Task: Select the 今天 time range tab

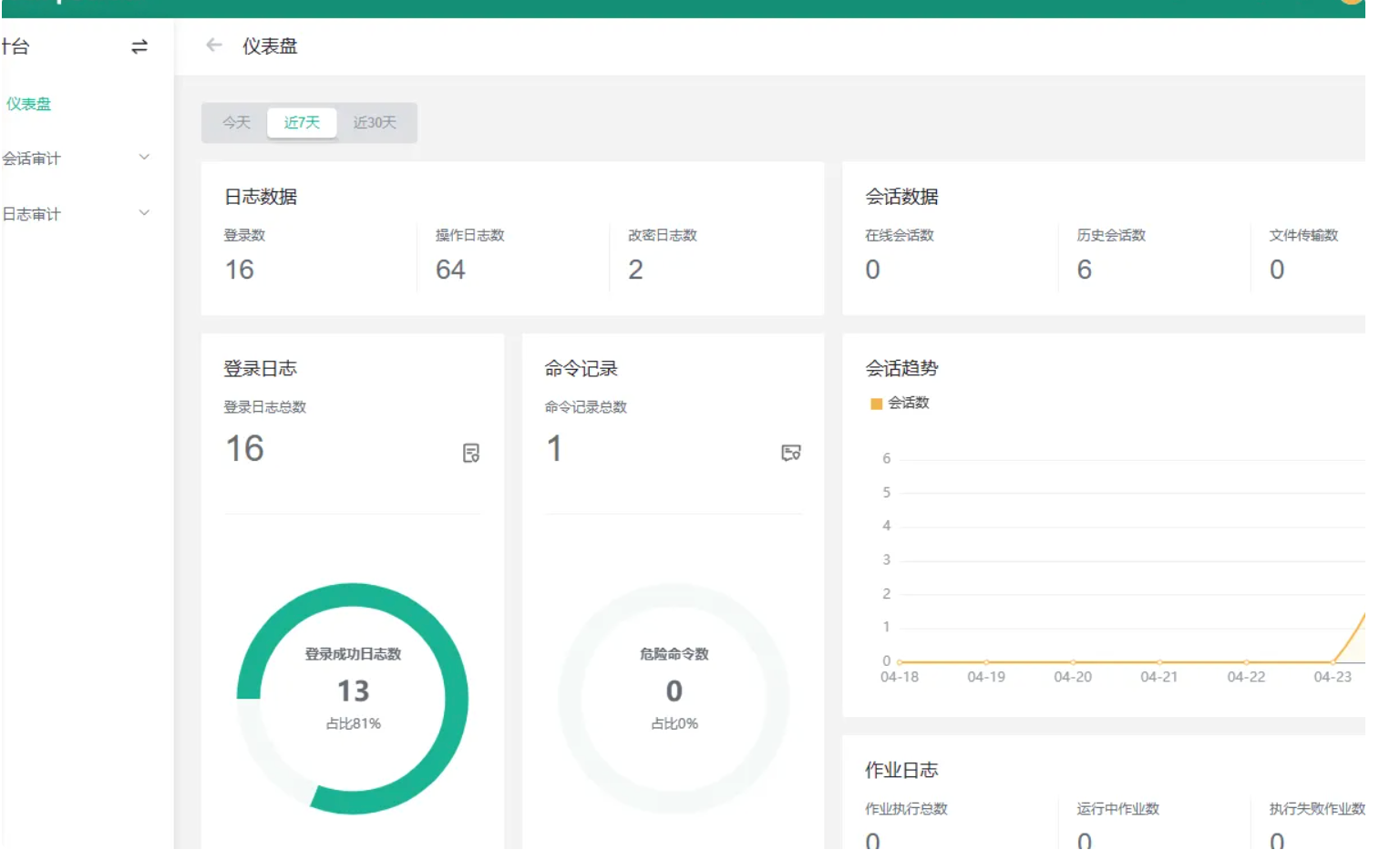Action: point(236,122)
